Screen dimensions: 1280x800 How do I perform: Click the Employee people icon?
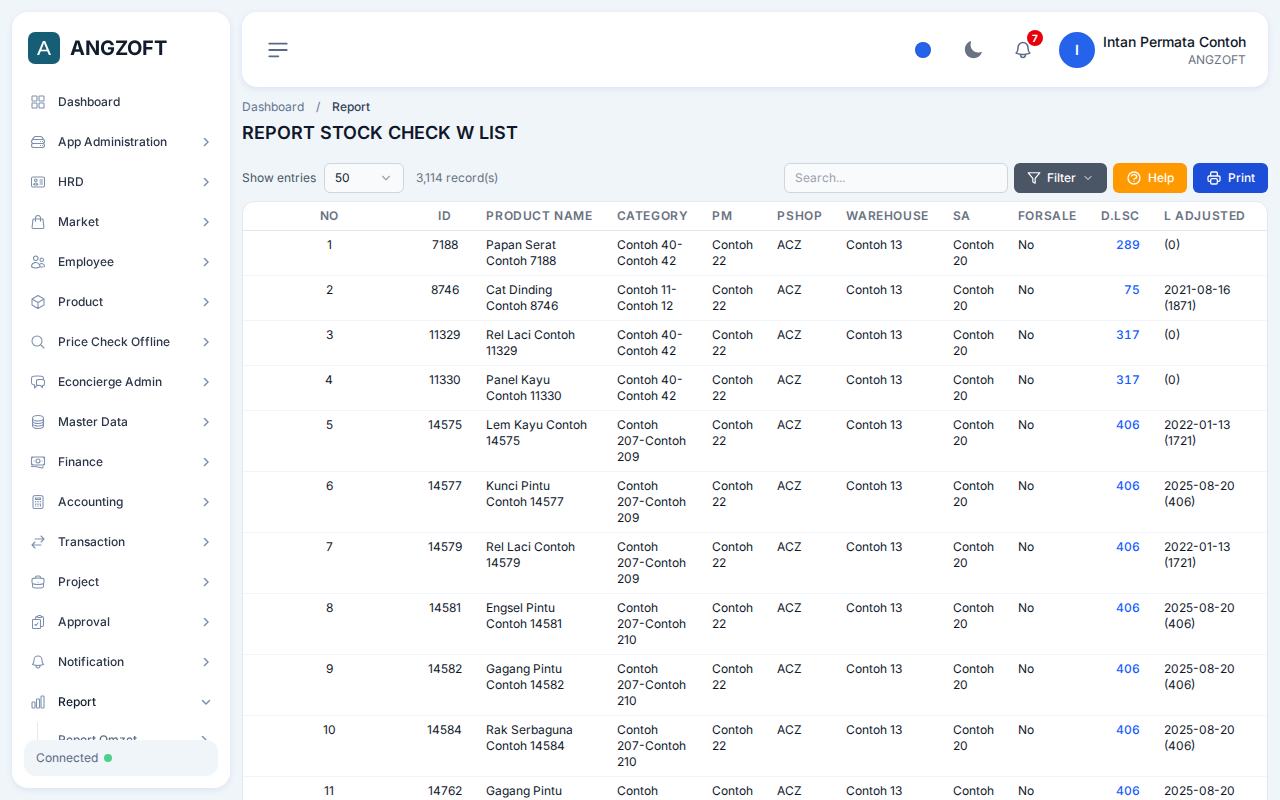(38, 262)
